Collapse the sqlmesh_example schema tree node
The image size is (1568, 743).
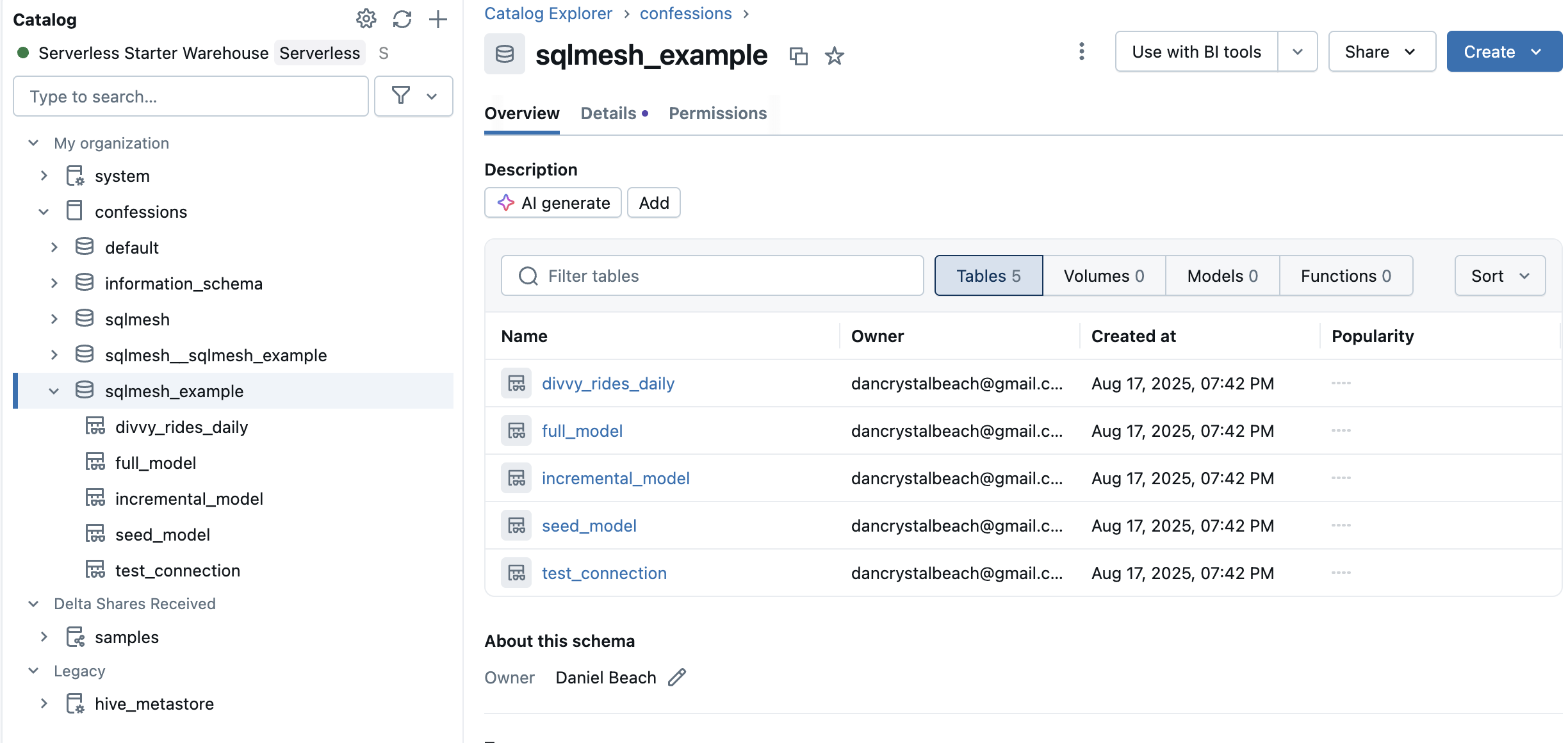54,391
